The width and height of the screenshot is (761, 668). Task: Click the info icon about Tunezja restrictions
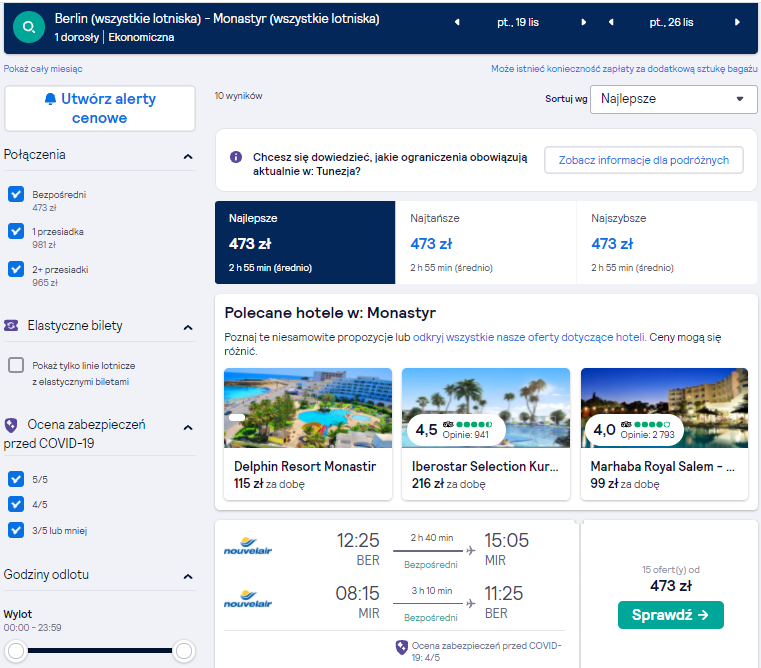236,157
